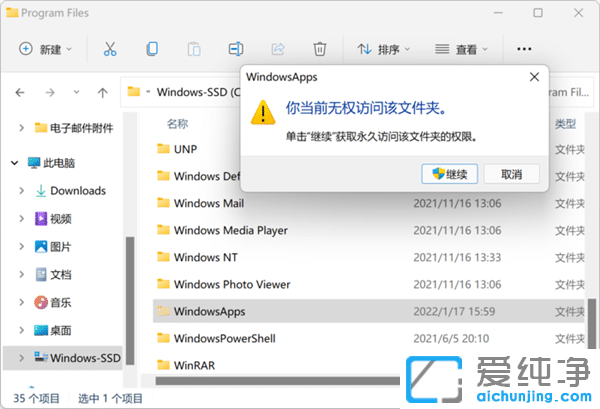Open the three-dot See more menu
Viewport: 600px width, 409px height.
(x=524, y=49)
